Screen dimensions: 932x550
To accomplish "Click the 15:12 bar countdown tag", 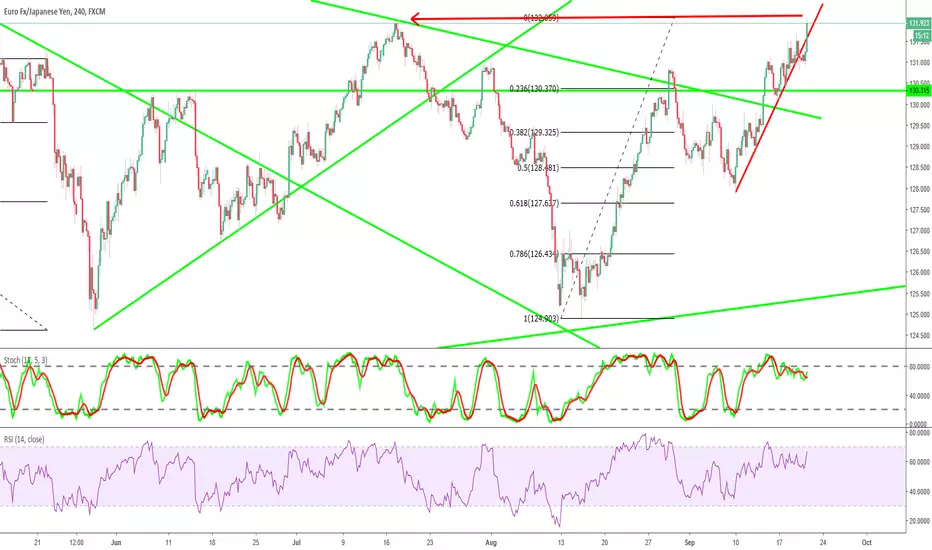I will [921, 36].
